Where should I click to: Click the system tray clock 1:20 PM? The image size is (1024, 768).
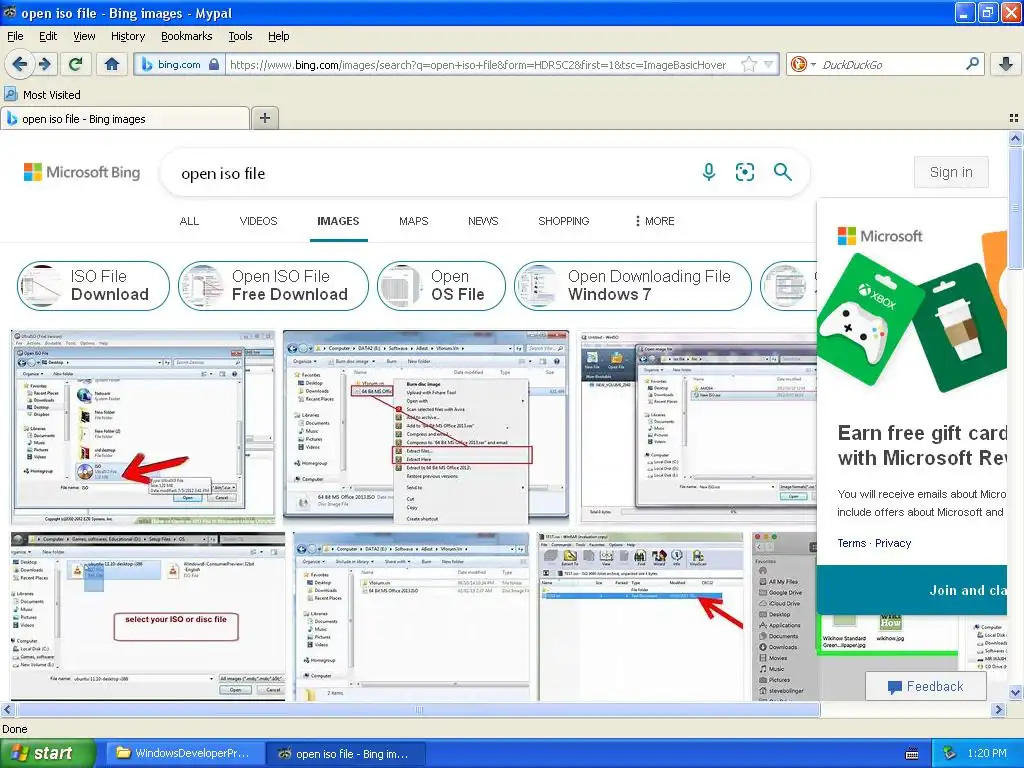[987, 753]
